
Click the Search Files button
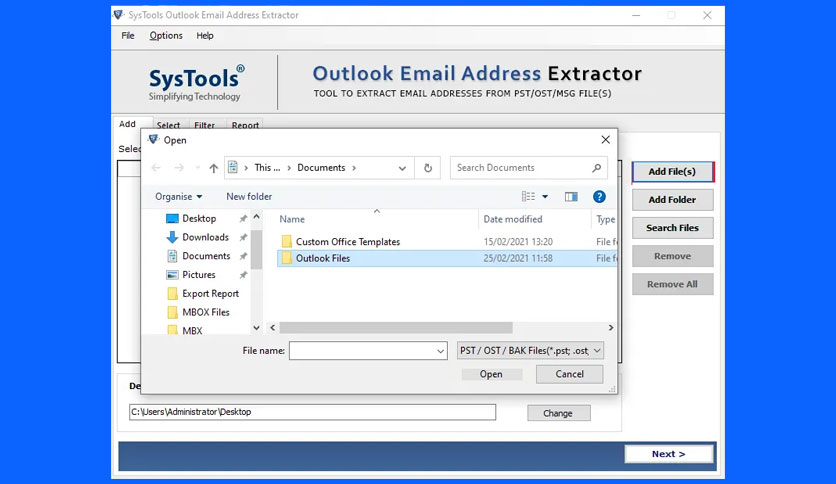(x=672, y=228)
